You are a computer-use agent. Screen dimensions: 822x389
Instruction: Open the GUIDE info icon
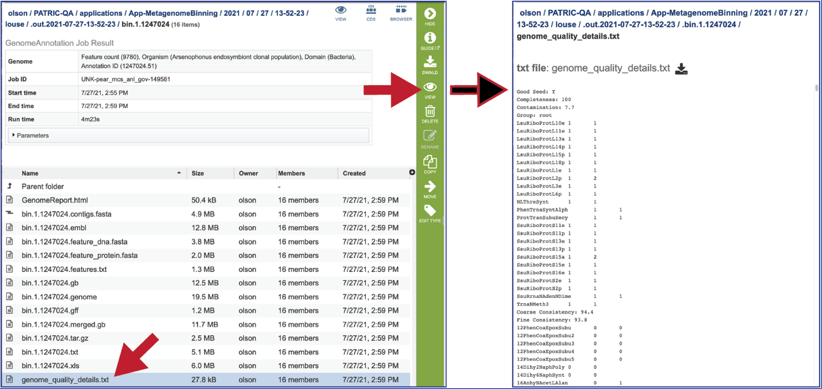point(430,39)
